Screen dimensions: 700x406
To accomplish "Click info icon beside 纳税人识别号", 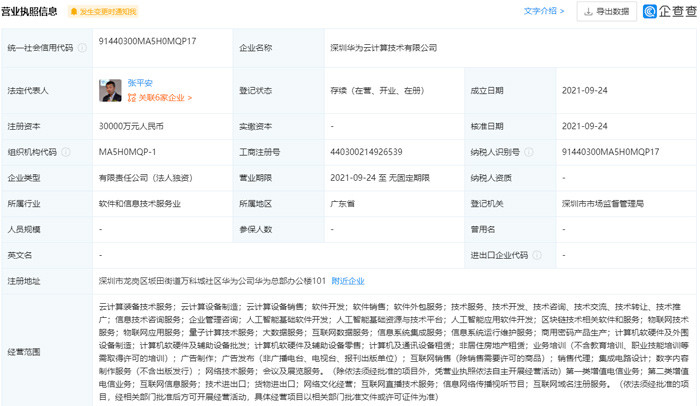I will (x=529, y=152).
